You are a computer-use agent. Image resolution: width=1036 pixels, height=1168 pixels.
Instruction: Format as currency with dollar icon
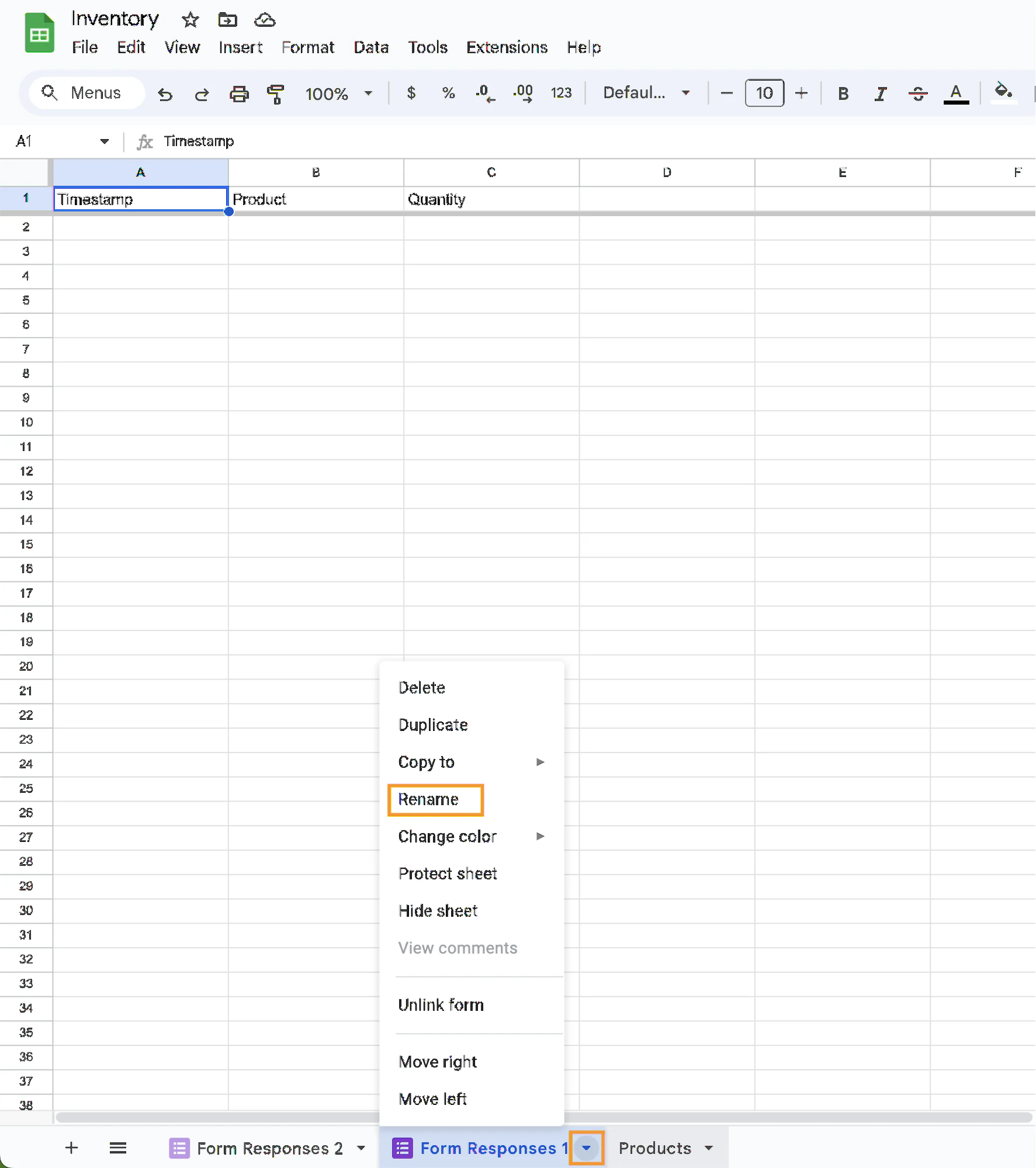[411, 93]
